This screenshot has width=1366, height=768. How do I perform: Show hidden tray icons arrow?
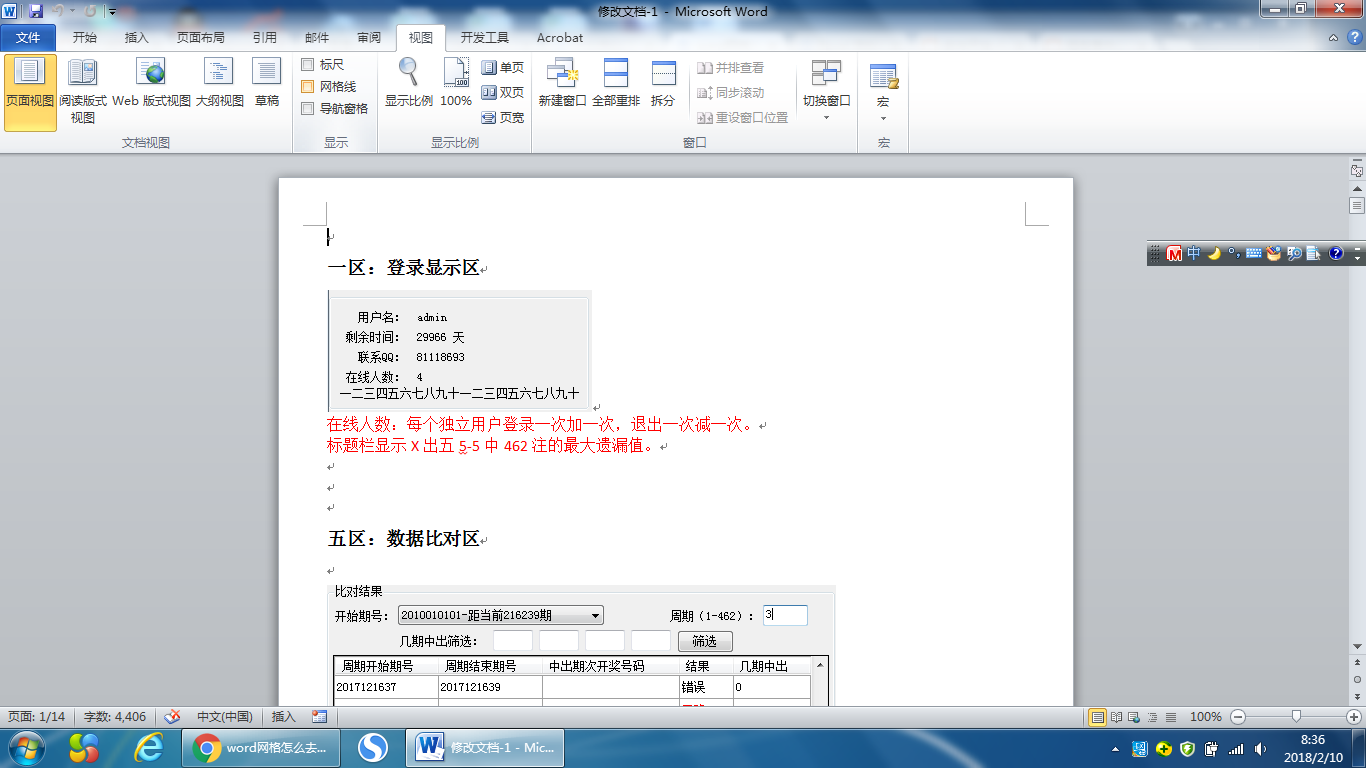click(1115, 748)
